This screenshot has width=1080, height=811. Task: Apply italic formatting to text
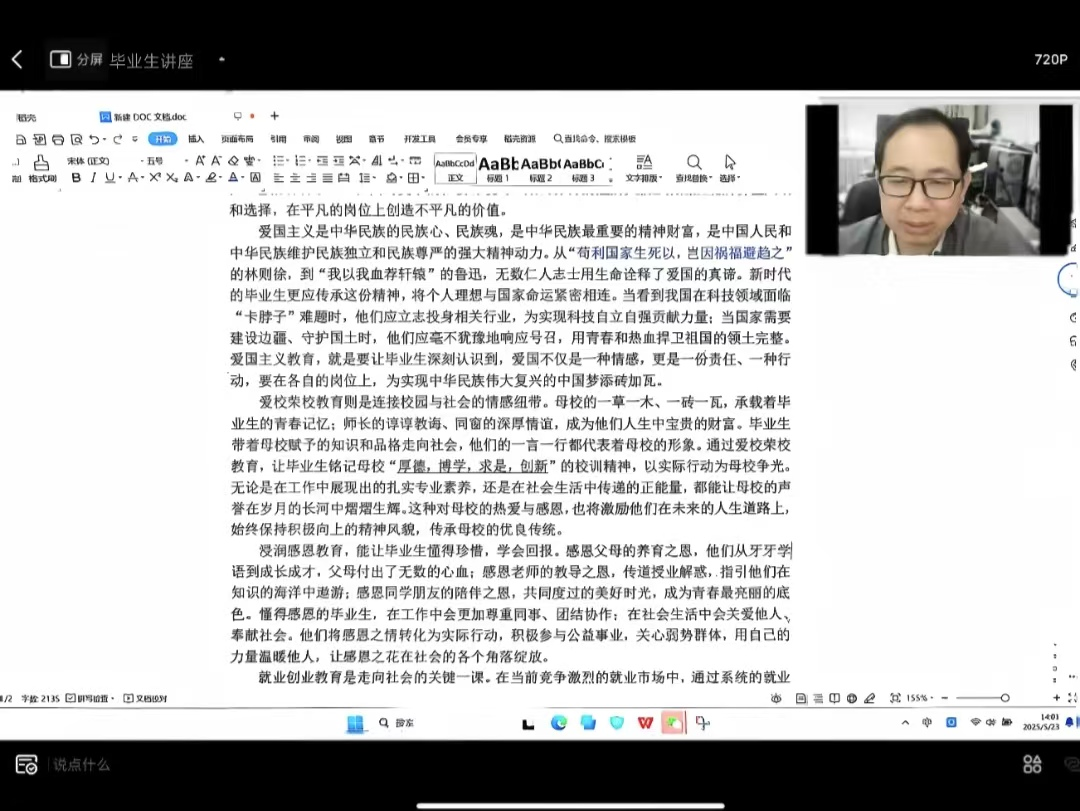pos(93,178)
